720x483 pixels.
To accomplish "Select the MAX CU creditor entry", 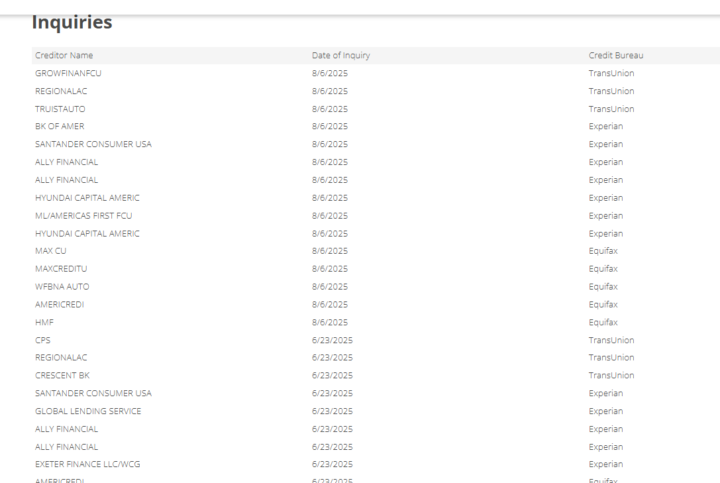I will pyautogui.click(x=51, y=251).
